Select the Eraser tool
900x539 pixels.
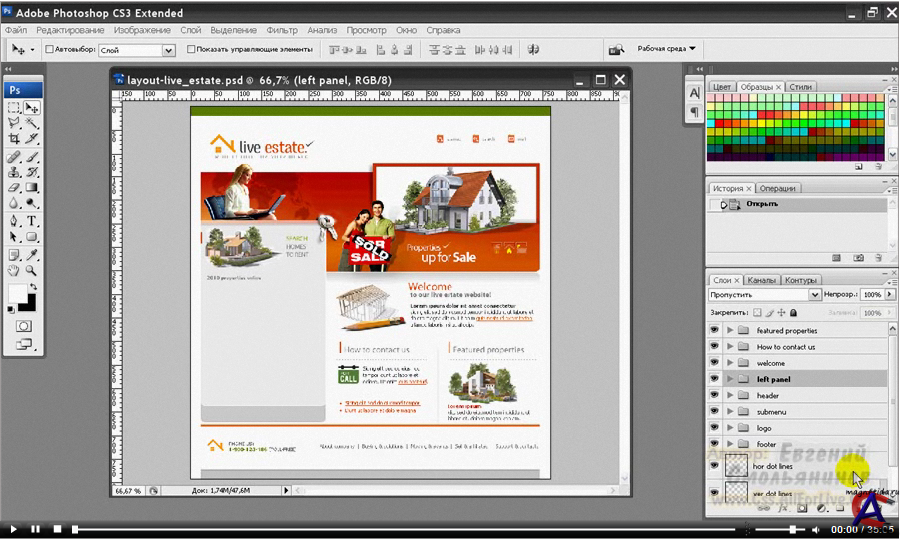click(14, 188)
